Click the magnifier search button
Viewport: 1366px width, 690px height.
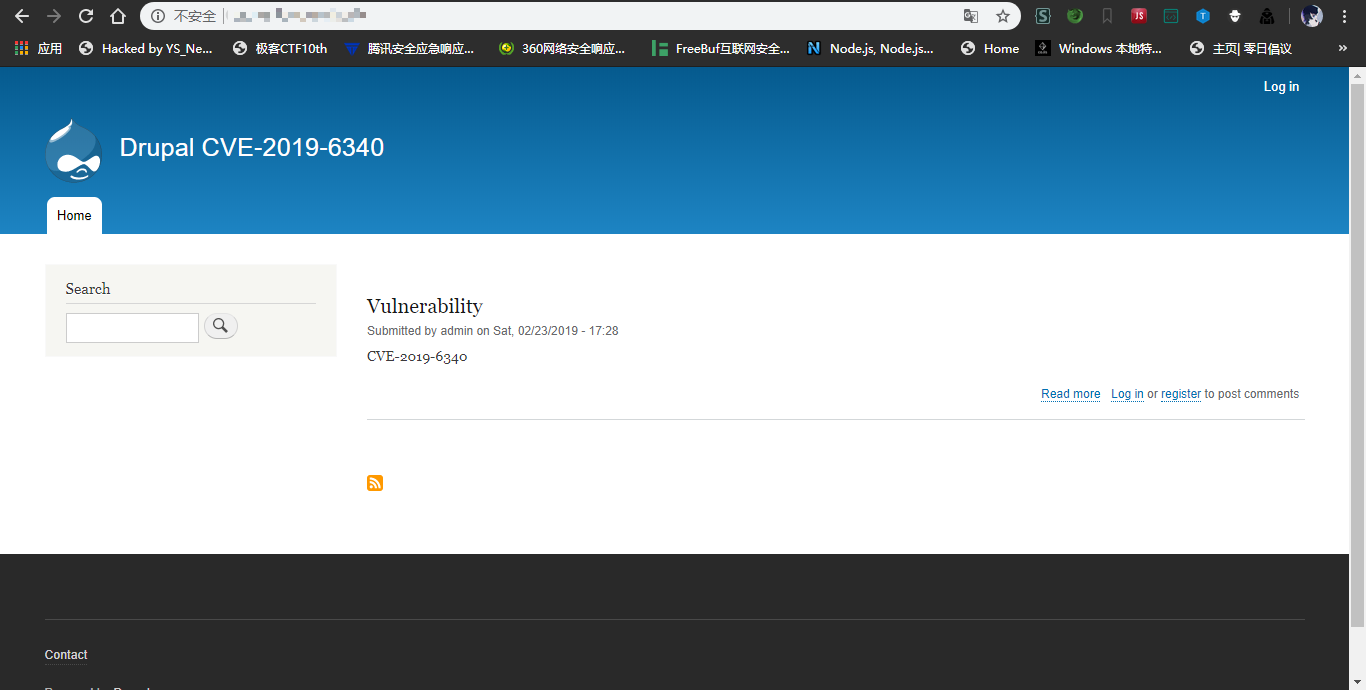[221, 326]
